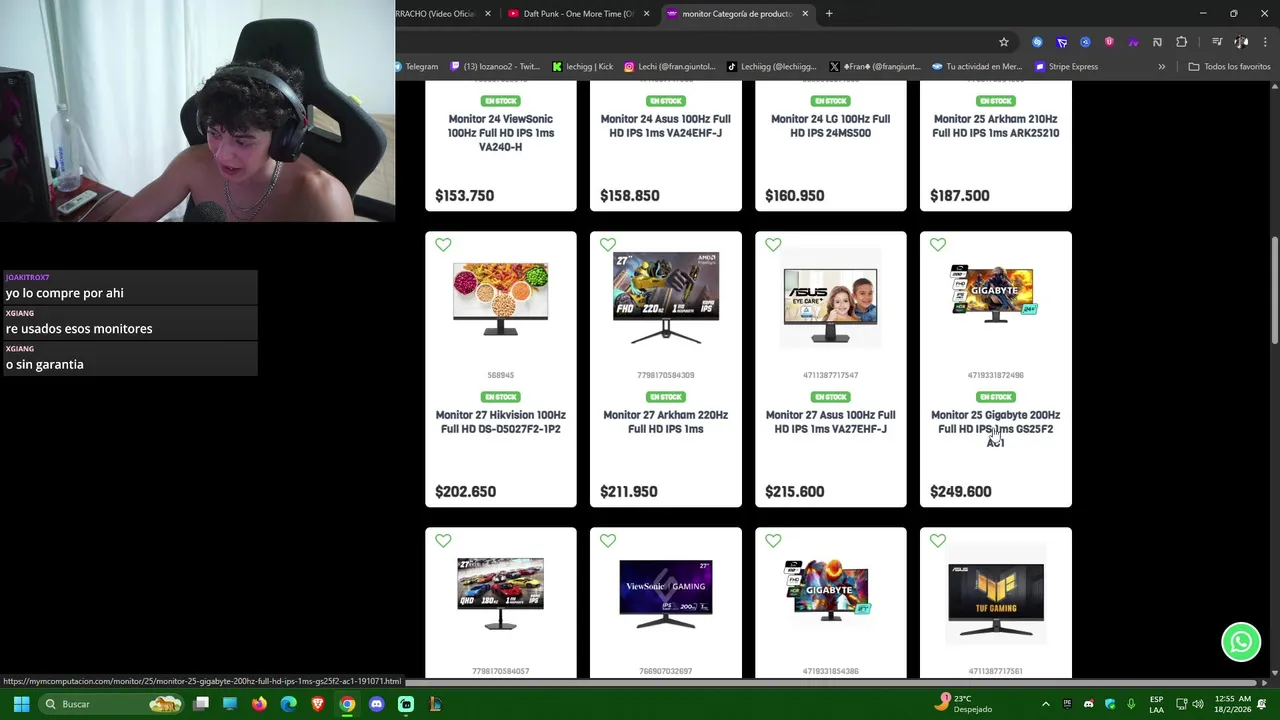Screen dimensions: 1280x720
Task: Click the tray microphone icon
Action: 1131,704
